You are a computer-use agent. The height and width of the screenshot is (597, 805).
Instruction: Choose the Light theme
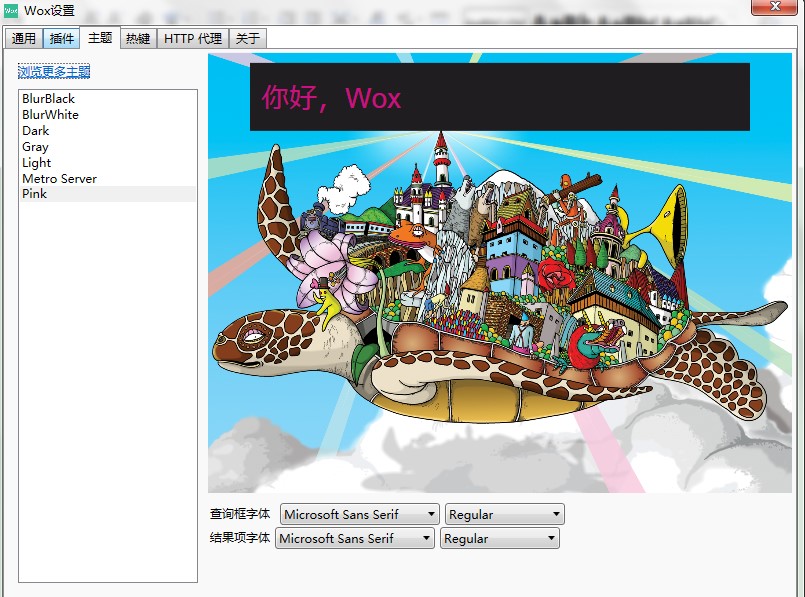pyautogui.click(x=36, y=162)
